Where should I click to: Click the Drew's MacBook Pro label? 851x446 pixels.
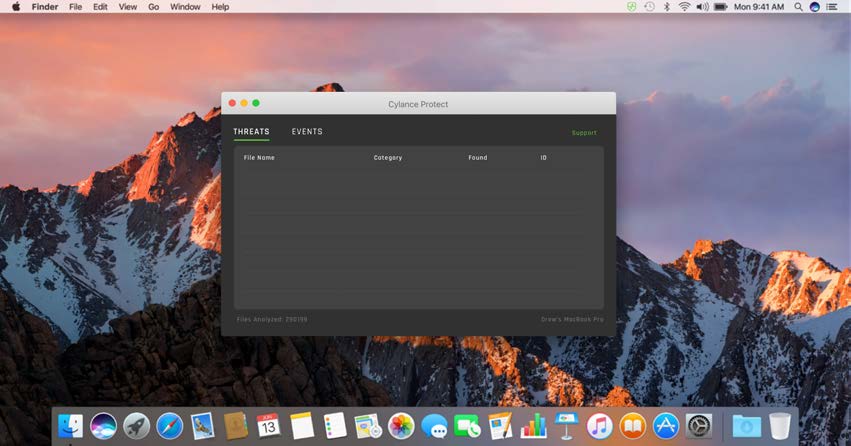[x=572, y=320]
